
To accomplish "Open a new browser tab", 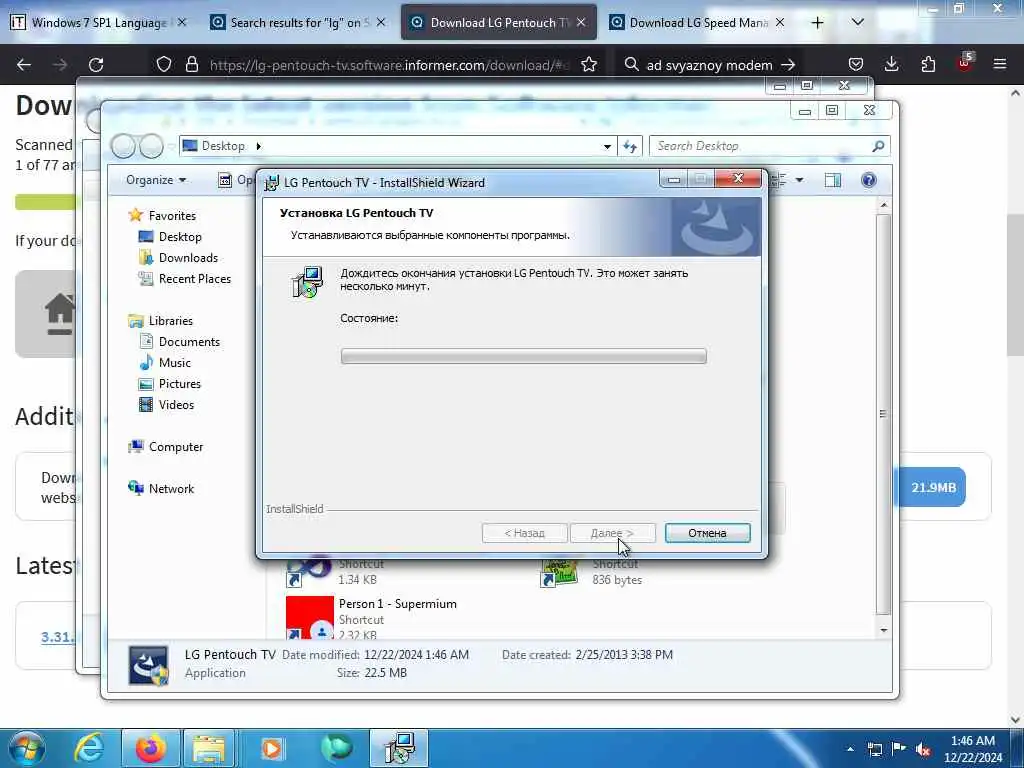I will 817,23.
